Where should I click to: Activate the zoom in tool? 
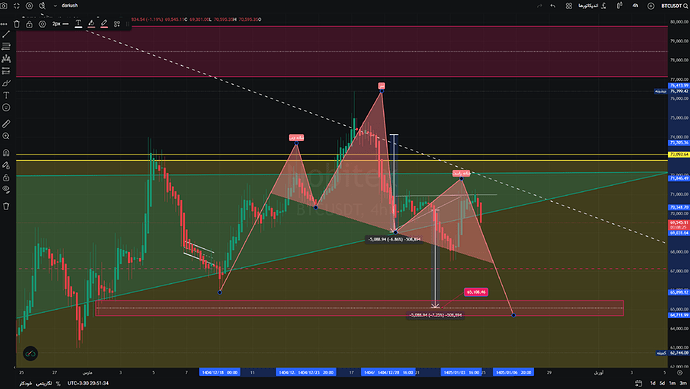(6, 136)
